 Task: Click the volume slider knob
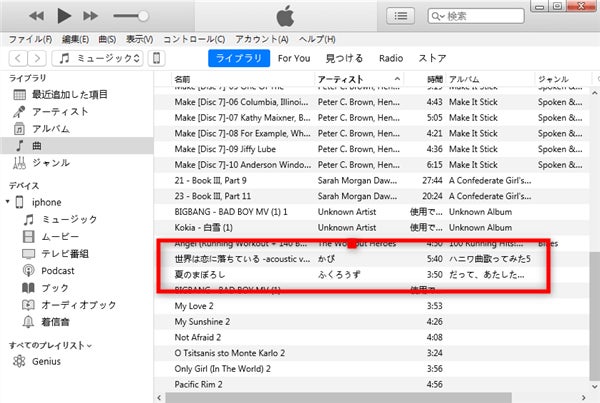click(x=143, y=16)
